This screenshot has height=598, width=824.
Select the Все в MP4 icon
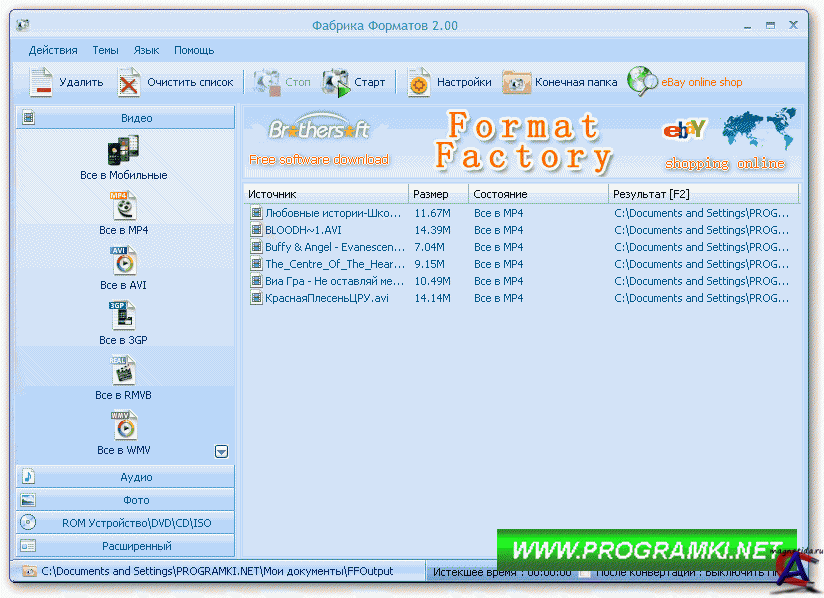coord(124,206)
